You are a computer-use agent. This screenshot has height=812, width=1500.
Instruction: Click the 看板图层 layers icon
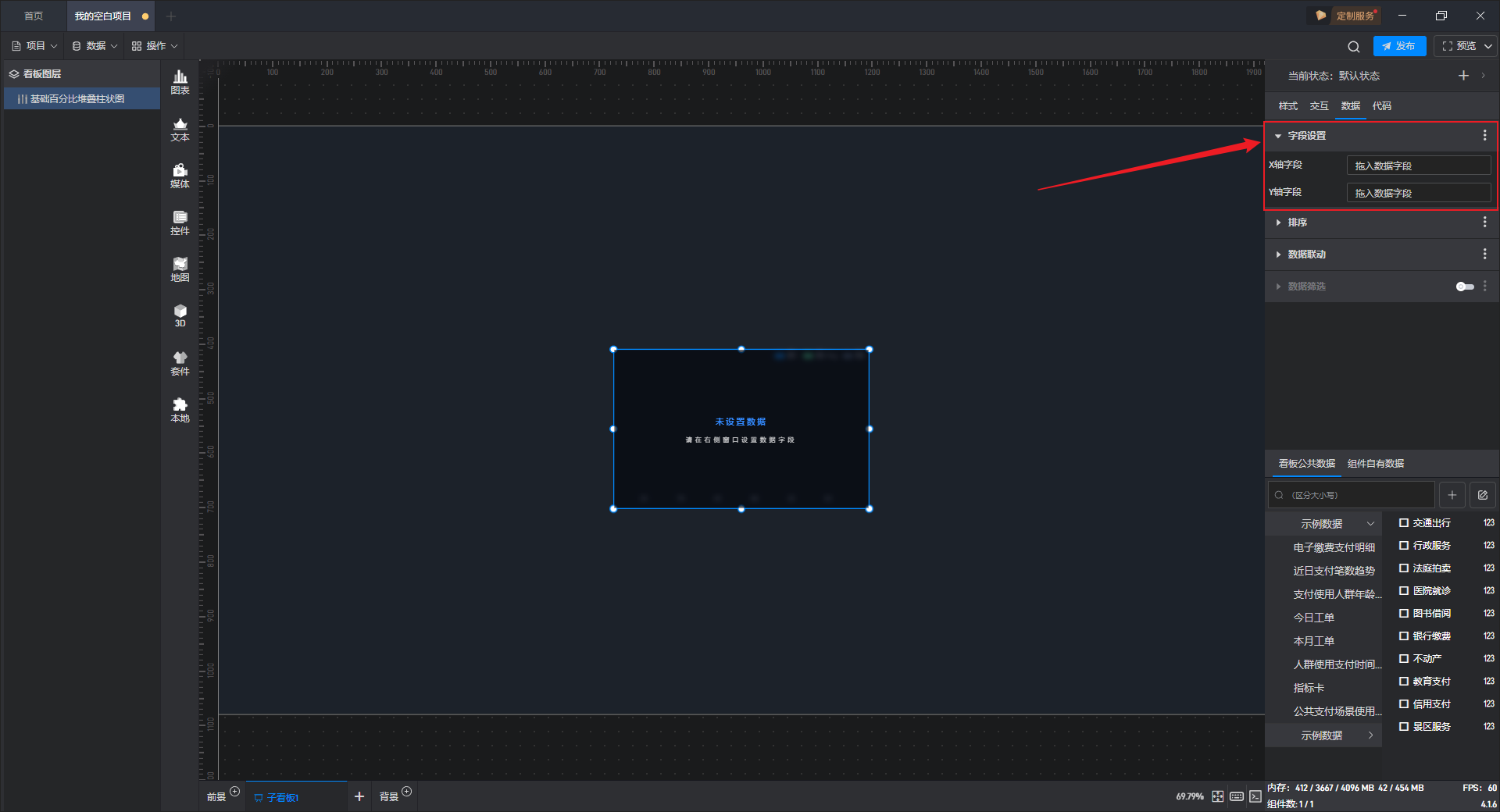(14, 74)
